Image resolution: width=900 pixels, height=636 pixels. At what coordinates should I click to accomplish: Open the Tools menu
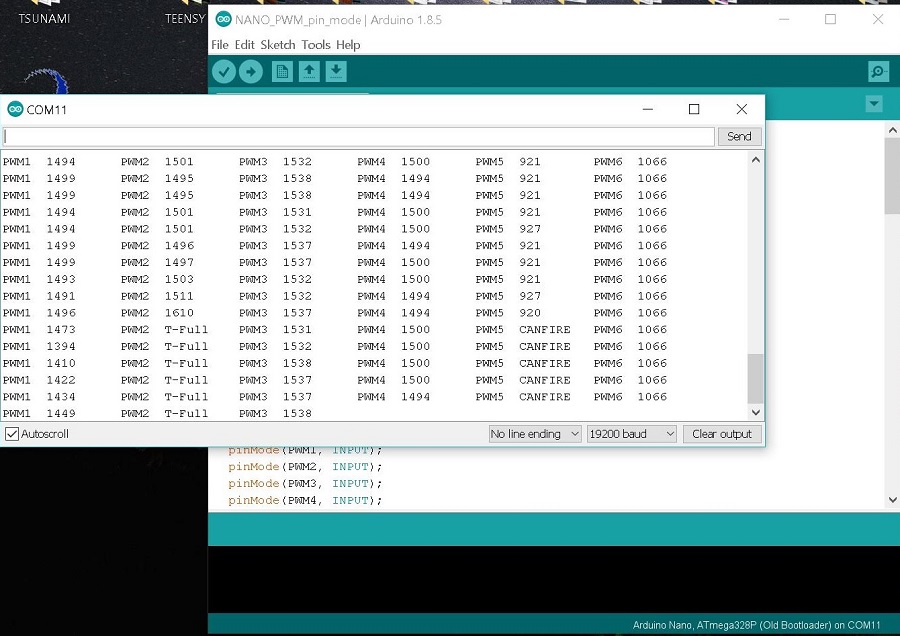point(315,45)
